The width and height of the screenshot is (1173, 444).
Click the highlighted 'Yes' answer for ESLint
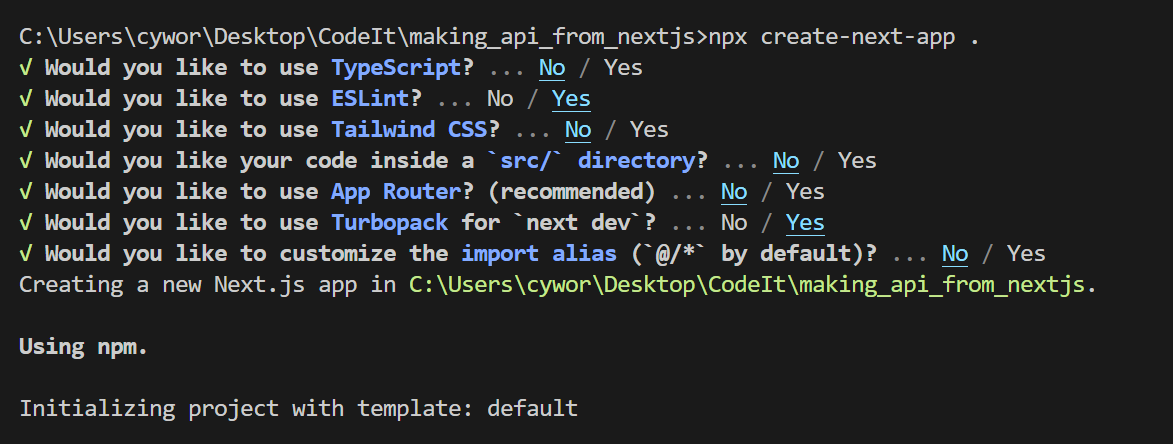pos(572,99)
